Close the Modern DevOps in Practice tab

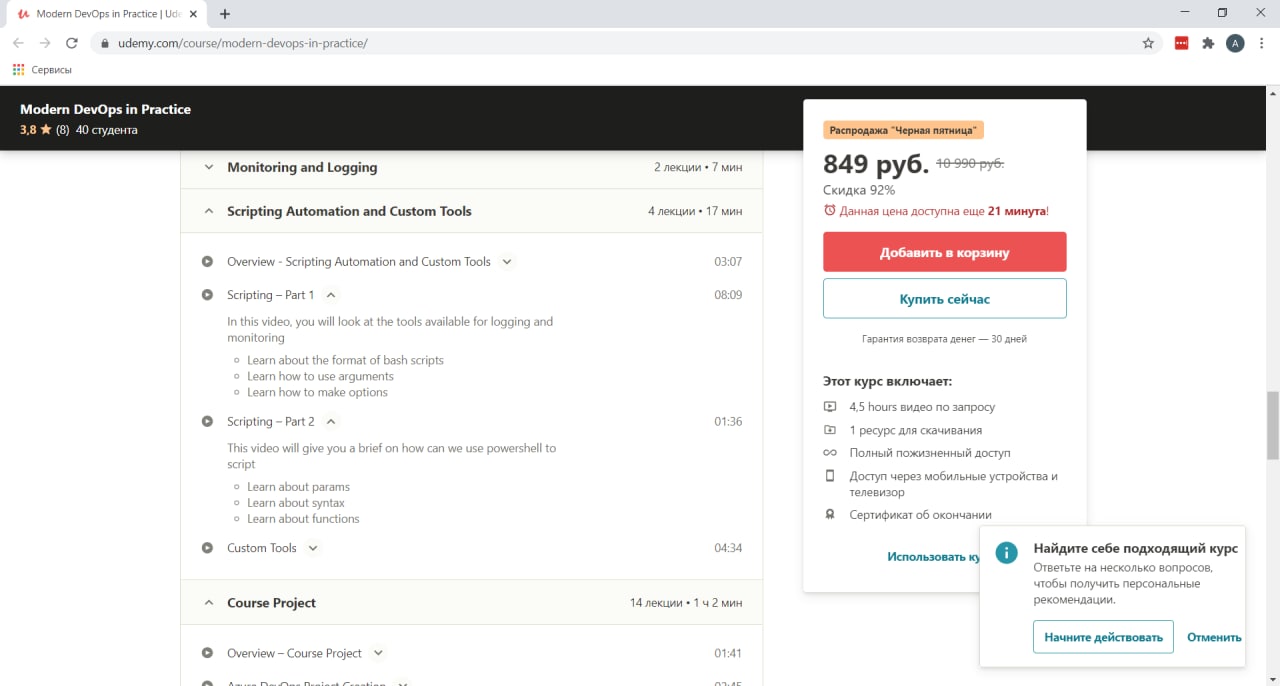193,14
